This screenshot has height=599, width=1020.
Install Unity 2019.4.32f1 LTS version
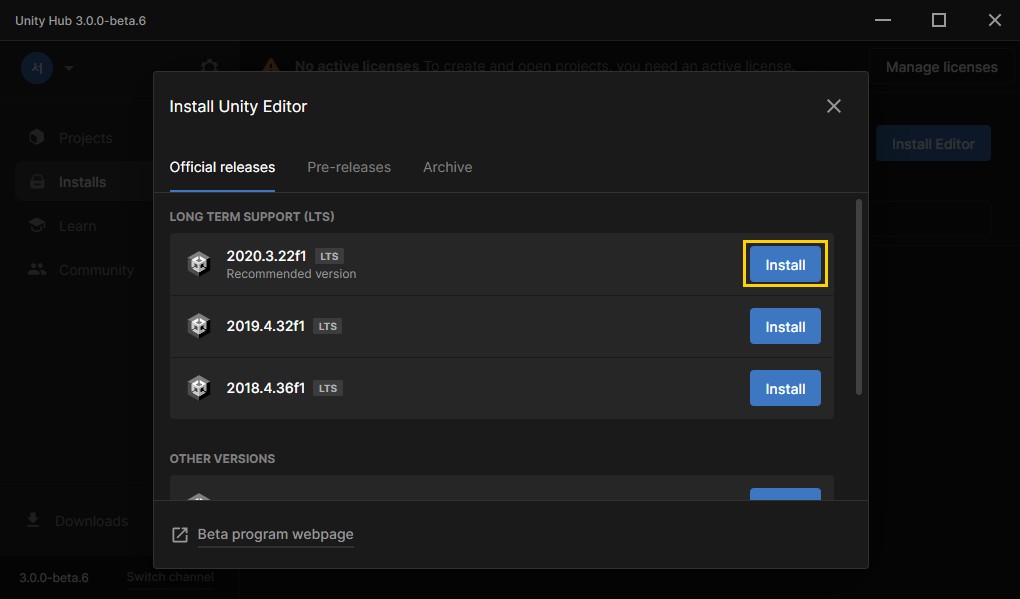(785, 326)
